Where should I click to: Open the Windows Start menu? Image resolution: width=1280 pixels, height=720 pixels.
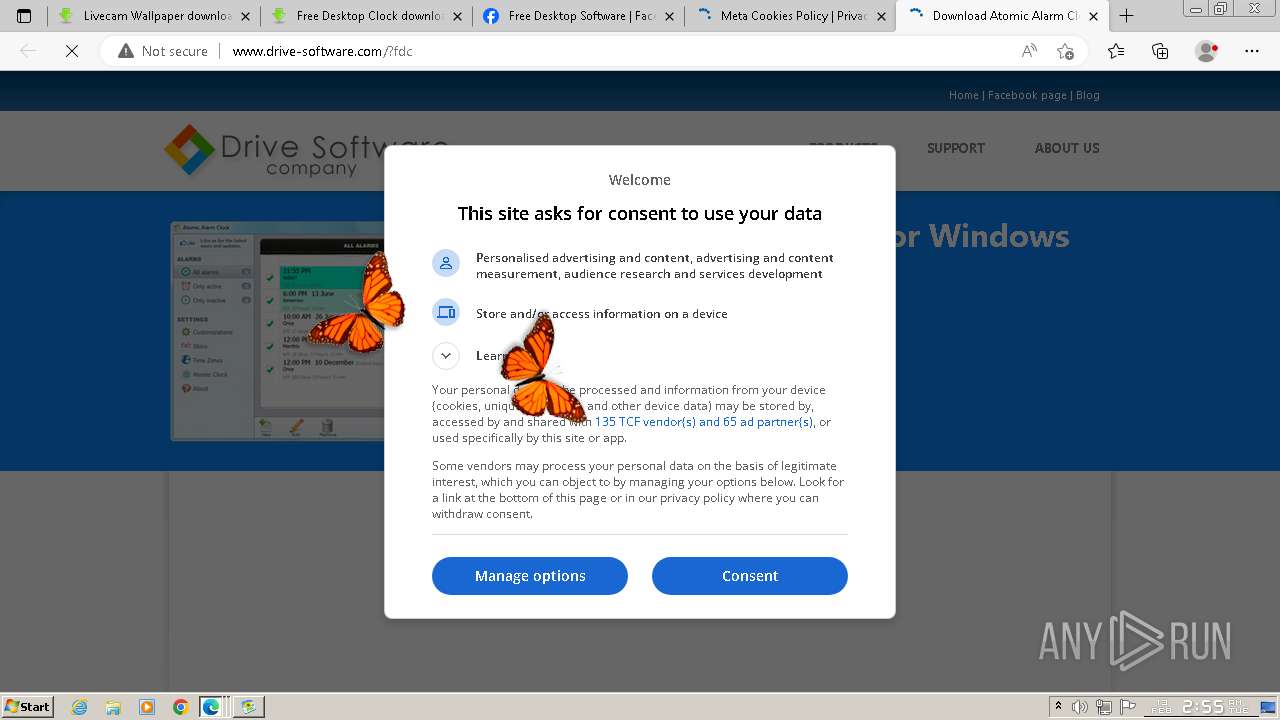pos(28,707)
